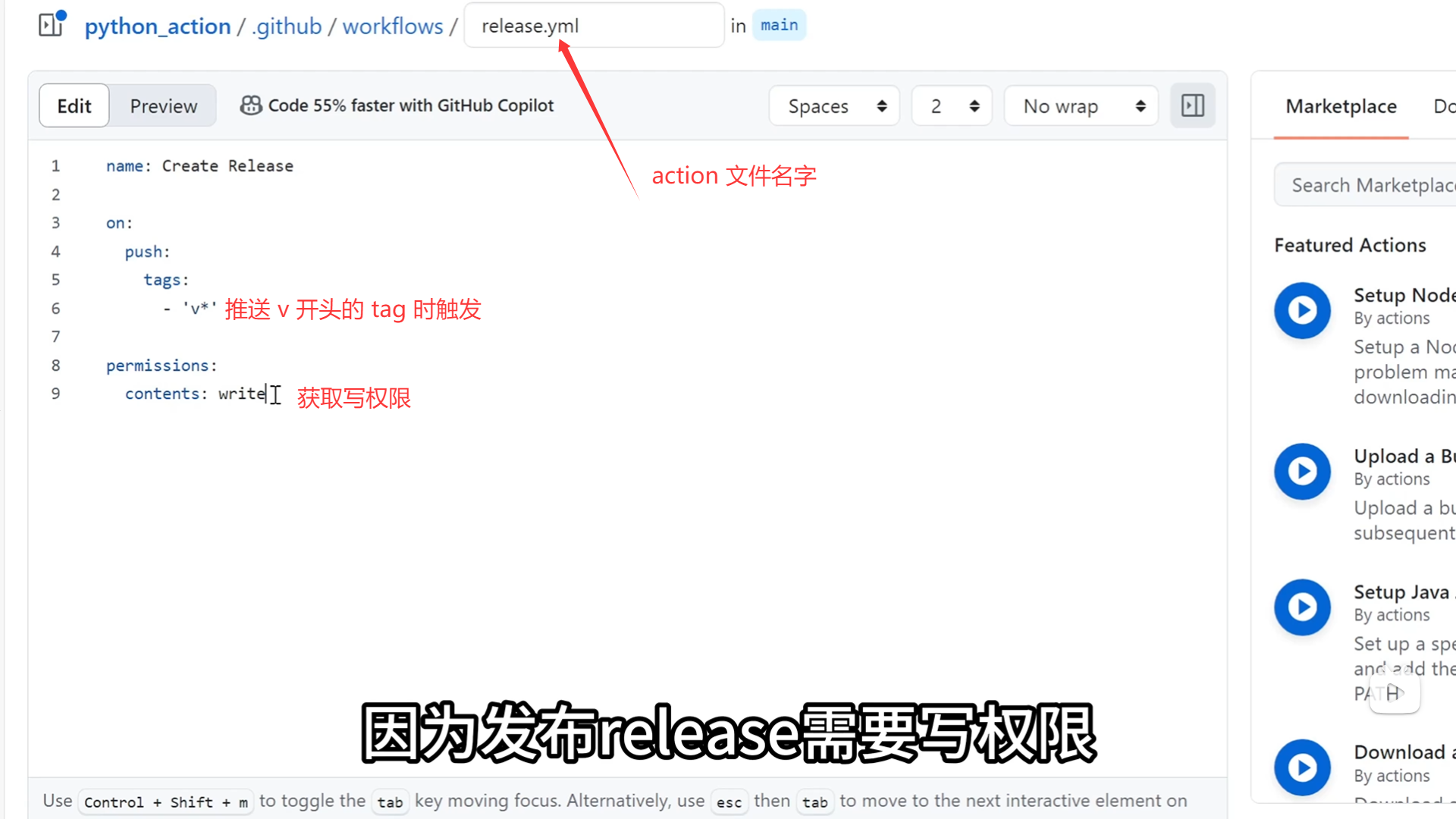Screen dimensions: 1456x819
Task: Click the Setup Java action icon
Action: pos(1302,607)
